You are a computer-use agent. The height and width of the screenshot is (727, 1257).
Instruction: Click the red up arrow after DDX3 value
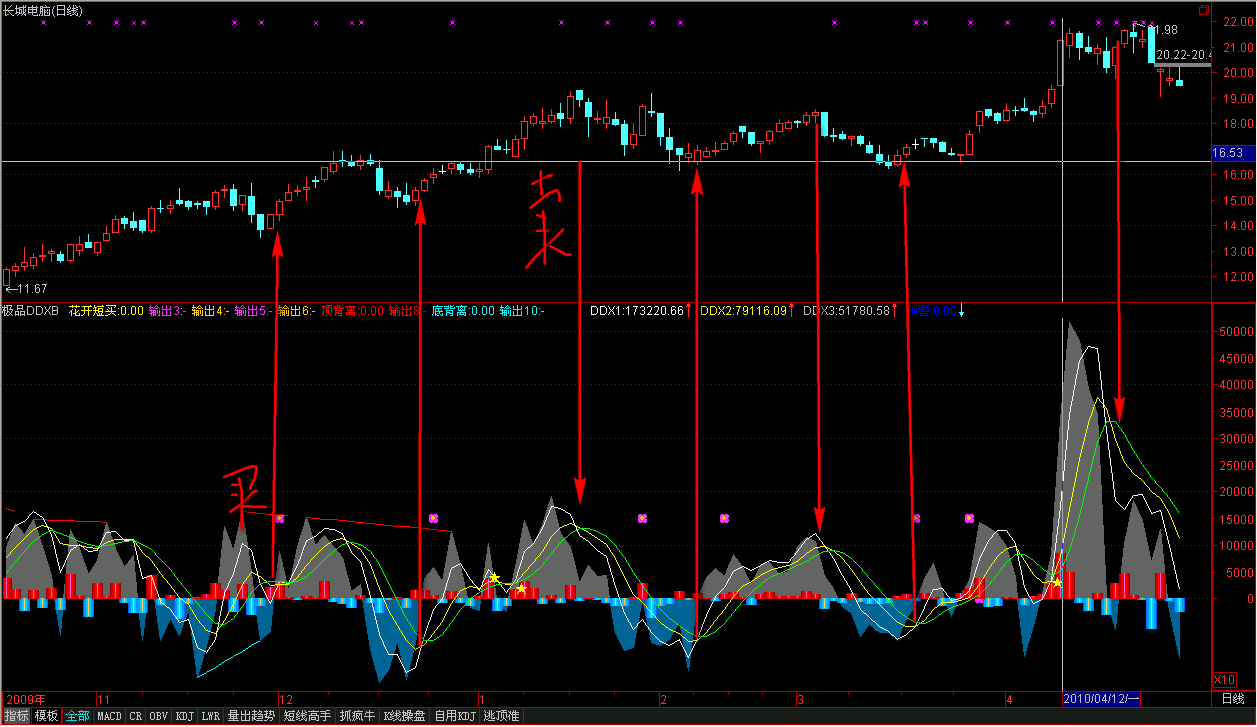click(x=894, y=311)
